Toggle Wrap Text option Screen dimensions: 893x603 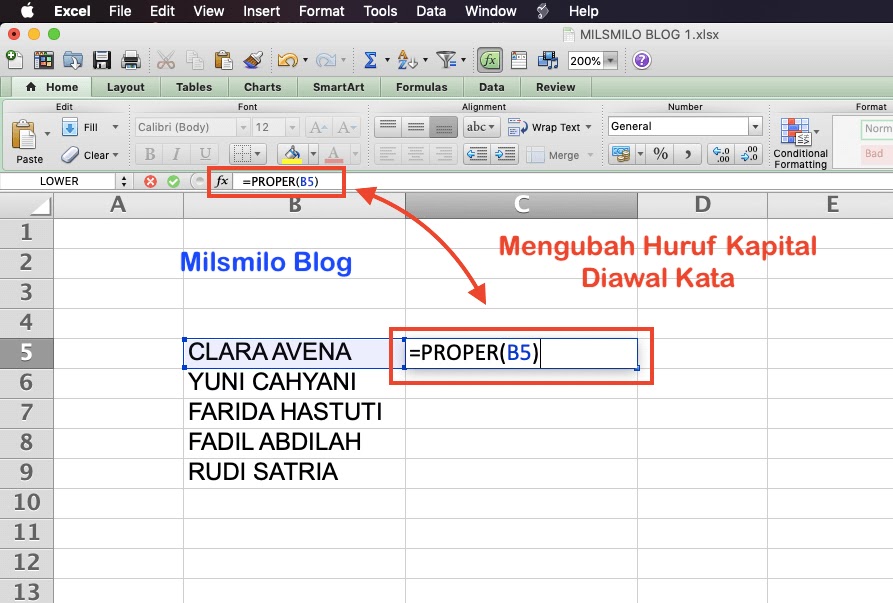550,127
